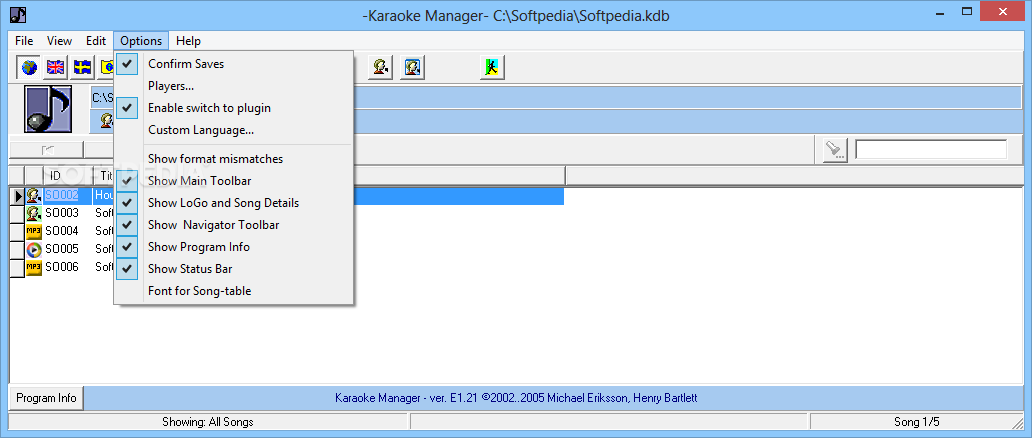Click the media player icon in SO005 row

click(x=34, y=250)
